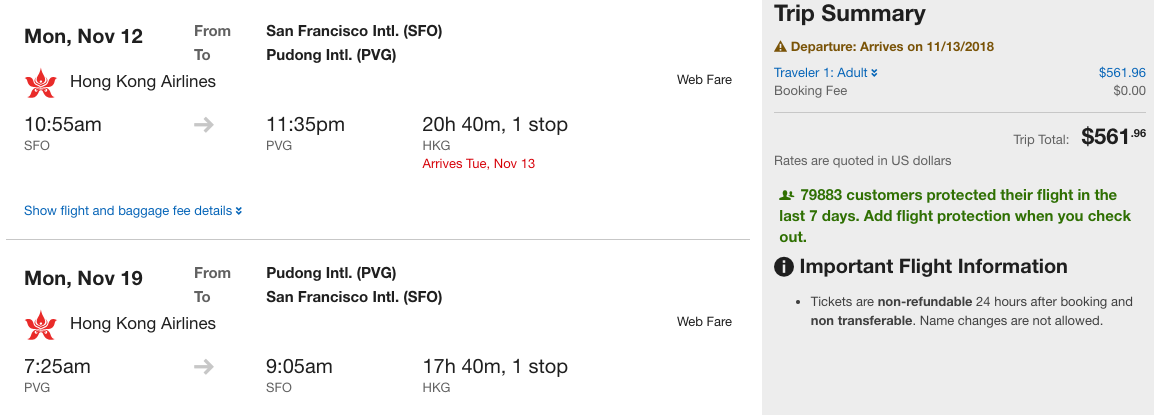The height and width of the screenshot is (415, 1154).
Task: Click the Web Fare label on the Nov 19 flight
Action: click(704, 322)
